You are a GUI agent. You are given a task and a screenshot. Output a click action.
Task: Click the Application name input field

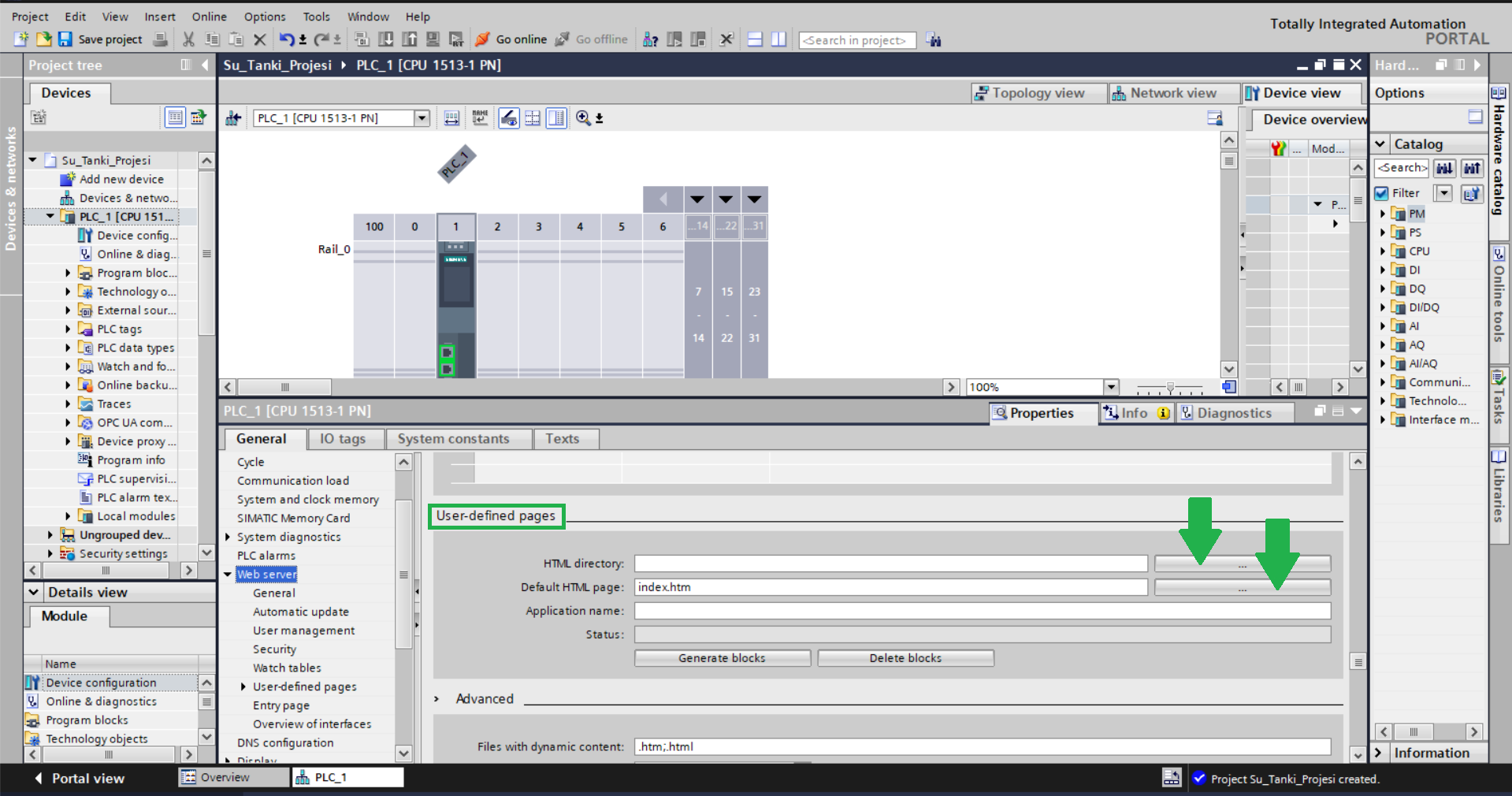982,611
